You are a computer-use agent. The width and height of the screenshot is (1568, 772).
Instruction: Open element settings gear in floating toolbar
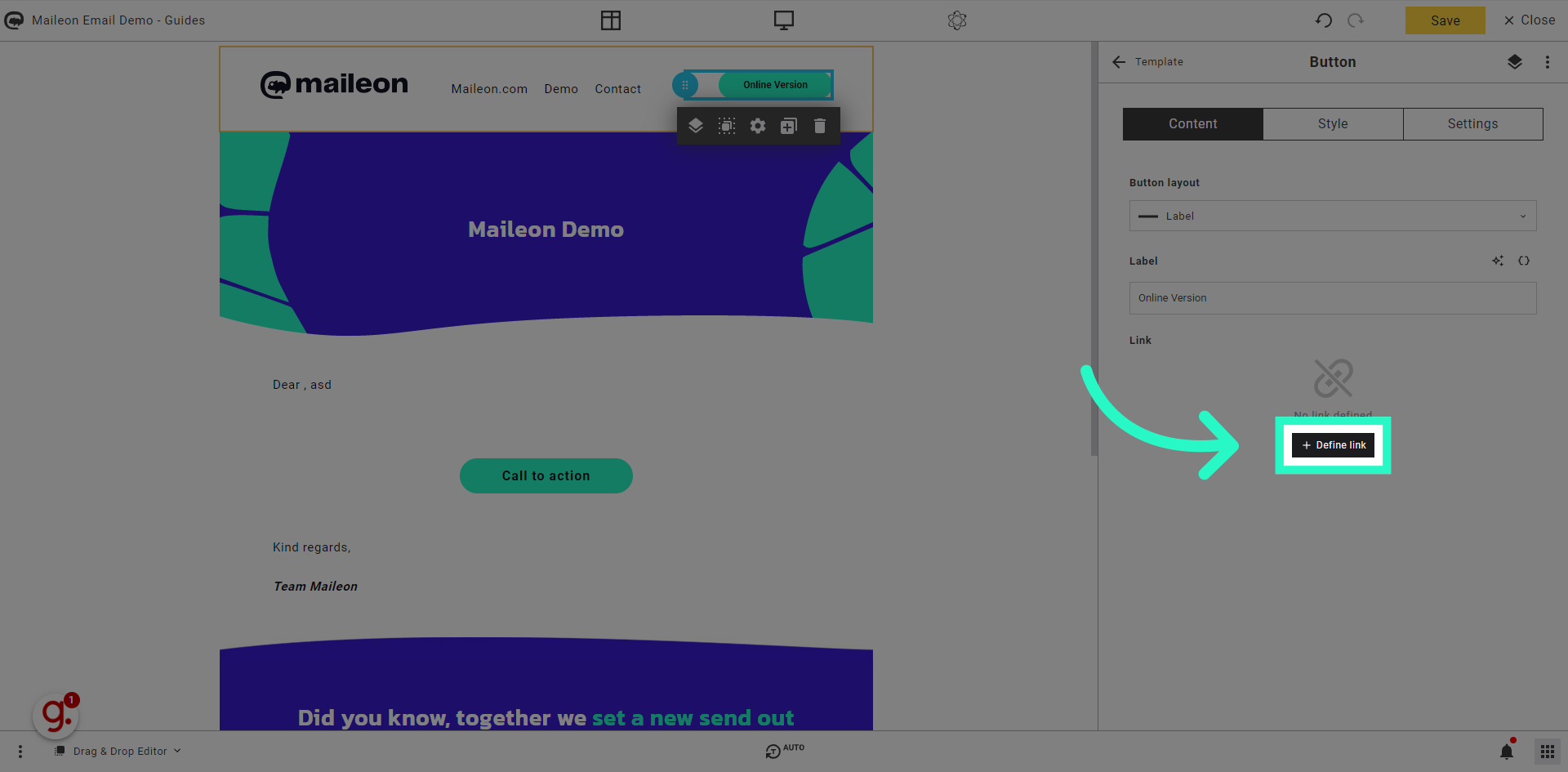pyautogui.click(x=758, y=126)
